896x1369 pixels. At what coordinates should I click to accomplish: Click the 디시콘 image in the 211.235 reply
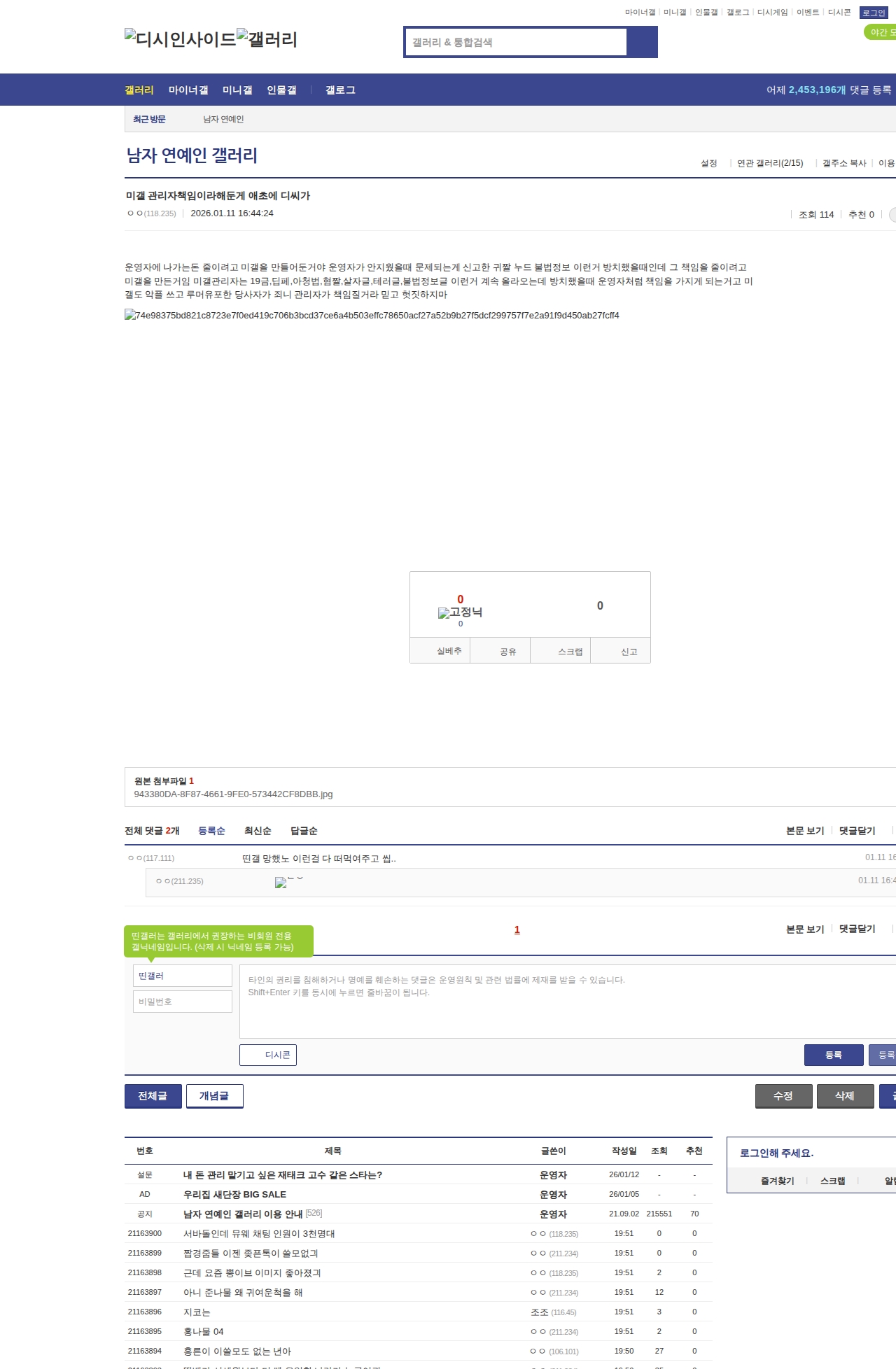pos(289,881)
